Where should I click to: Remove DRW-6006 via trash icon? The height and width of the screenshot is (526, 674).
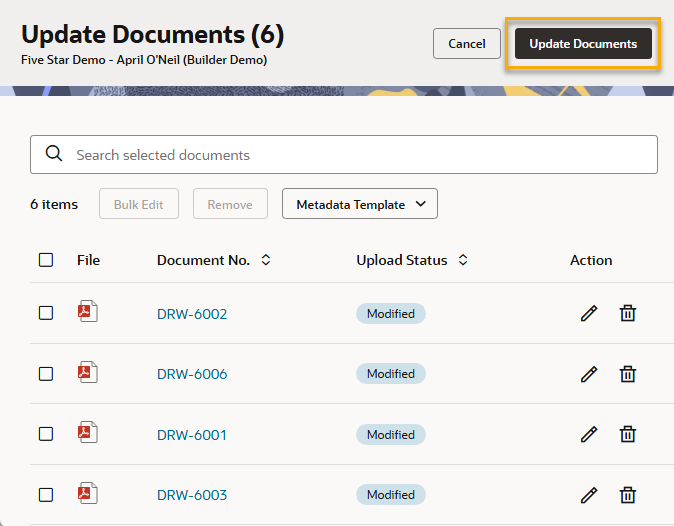628,374
